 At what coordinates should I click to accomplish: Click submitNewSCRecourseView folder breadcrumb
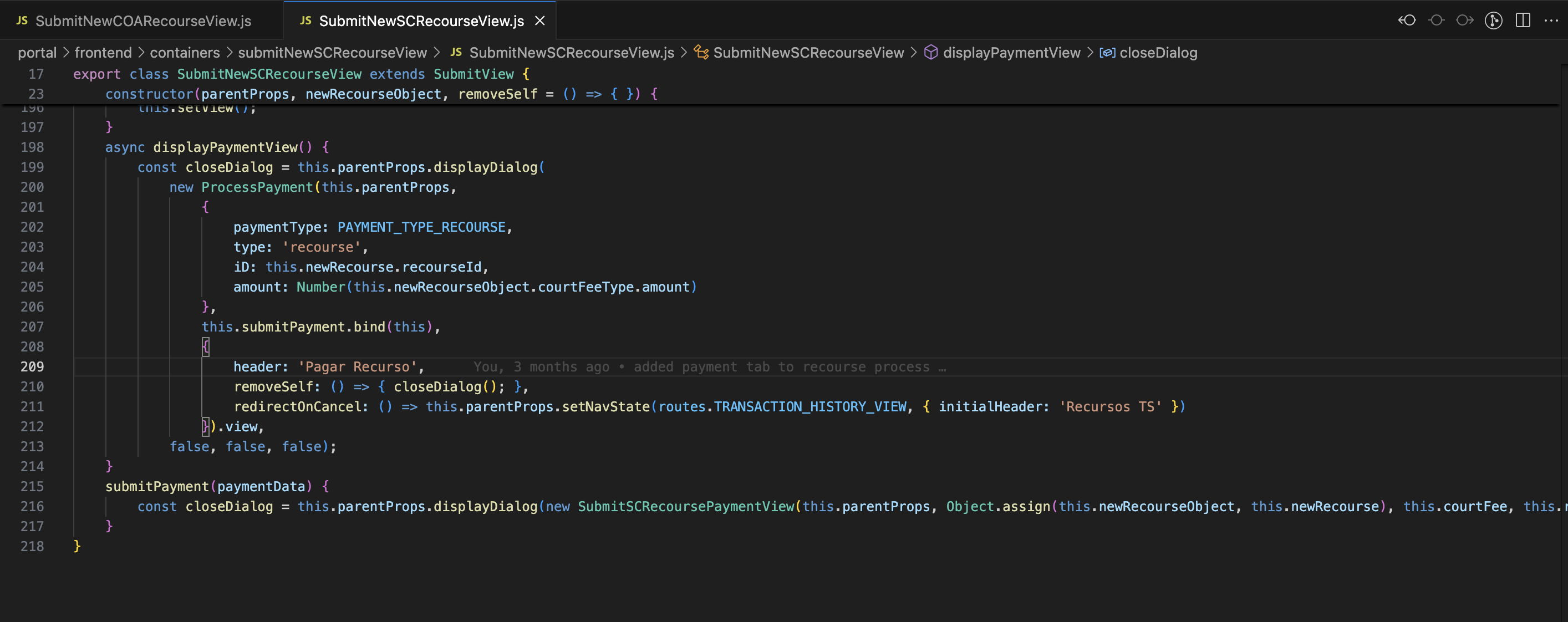coord(332,53)
